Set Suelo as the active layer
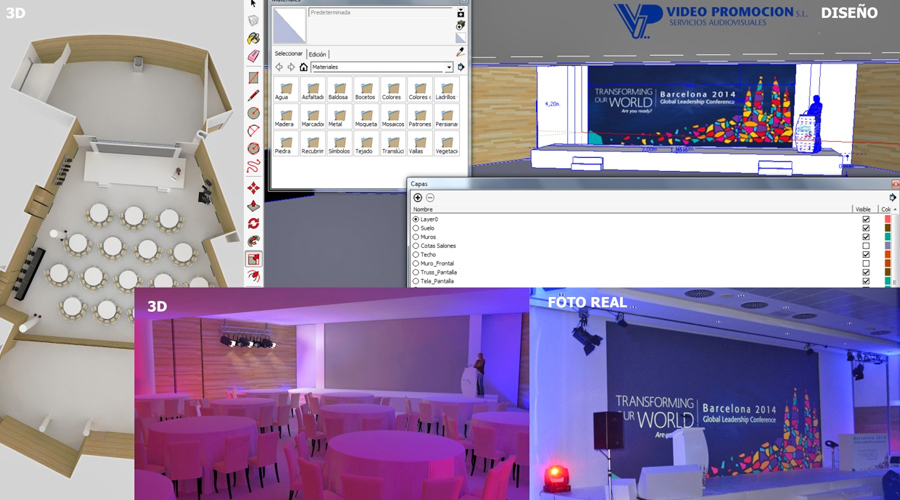Image resolution: width=900 pixels, height=500 pixels. pyautogui.click(x=416, y=228)
